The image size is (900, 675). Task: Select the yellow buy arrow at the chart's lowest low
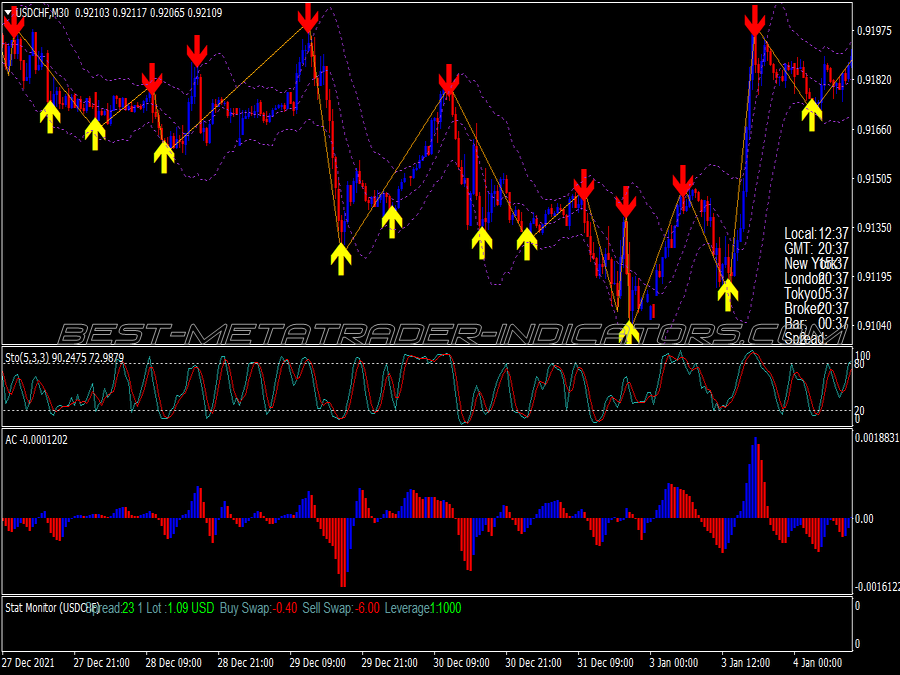[x=629, y=332]
